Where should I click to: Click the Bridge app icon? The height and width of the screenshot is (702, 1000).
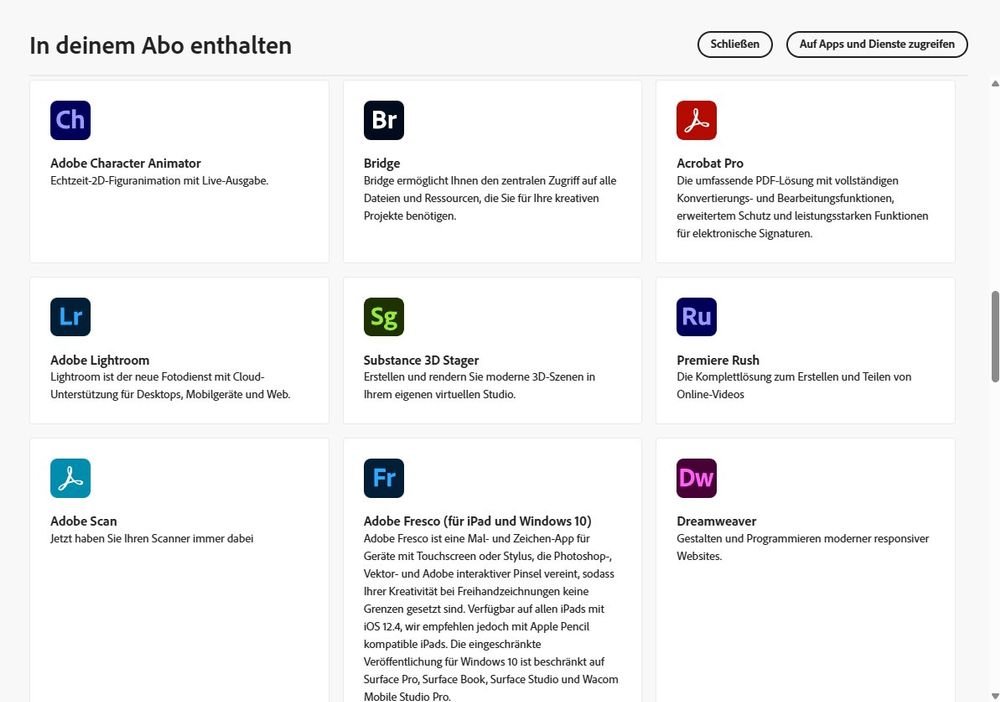click(383, 119)
